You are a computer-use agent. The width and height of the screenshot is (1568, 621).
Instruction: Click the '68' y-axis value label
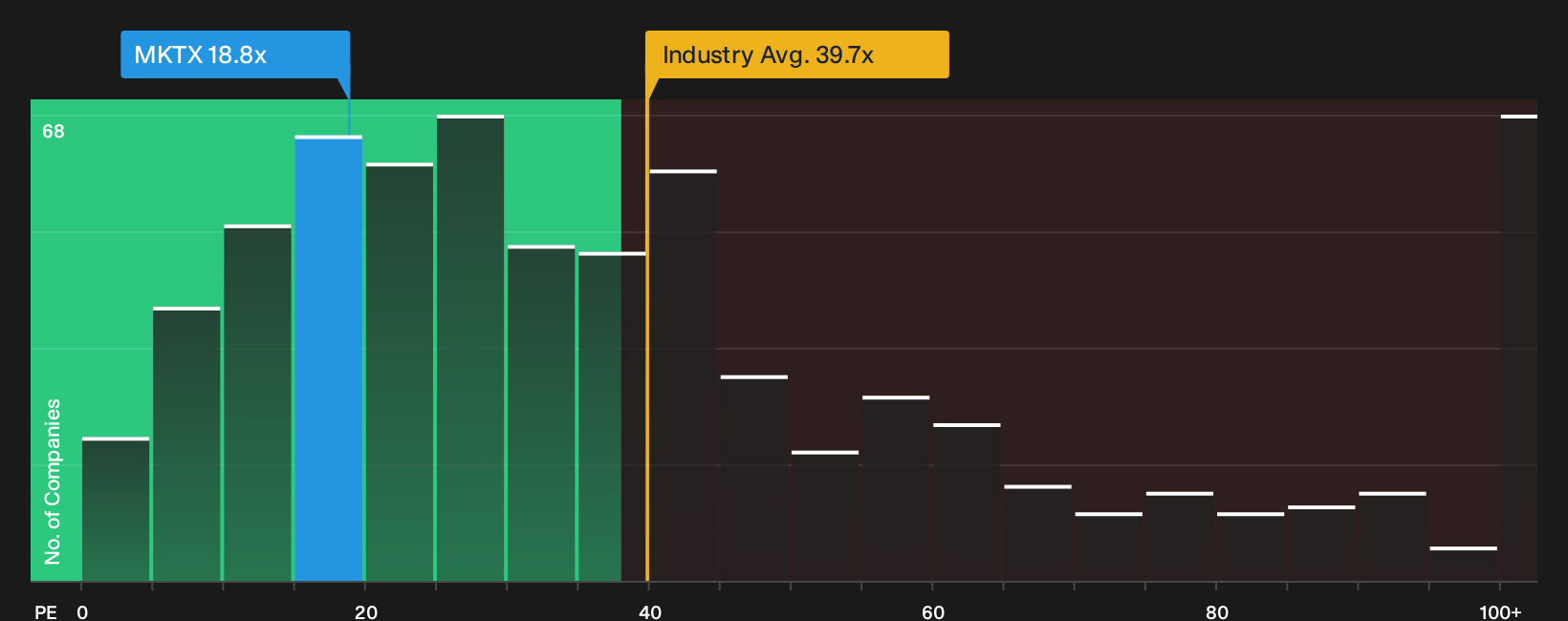[x=54, y=131]
